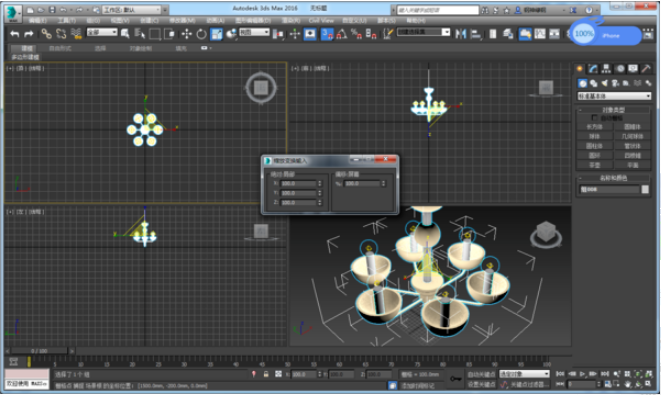
Task: Toggle Angle Snap
Action: click(342, 34)
